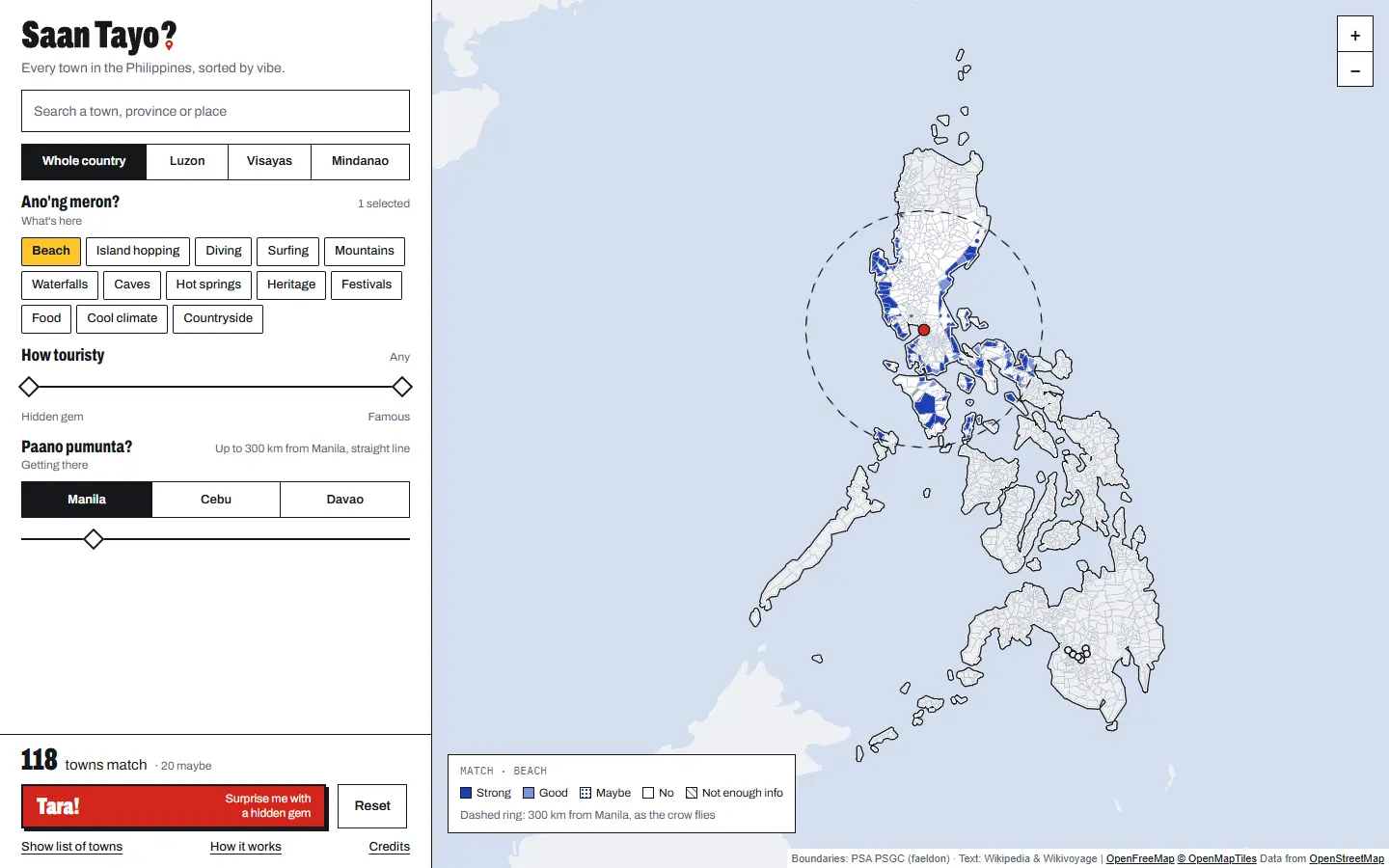Open the OpenMapTiles attribution link
Image resolution: width=1389 pixels, height=868 pixels.
point(1217,858)
